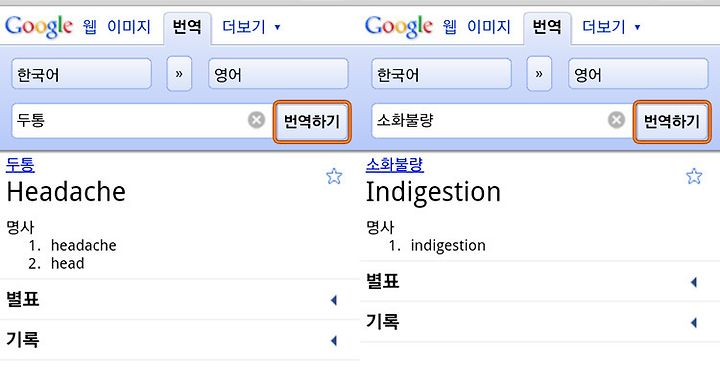The width and height of the screenshot is (720, 384).
Task: Open Google logo in left panel
Action: (39, 27)
